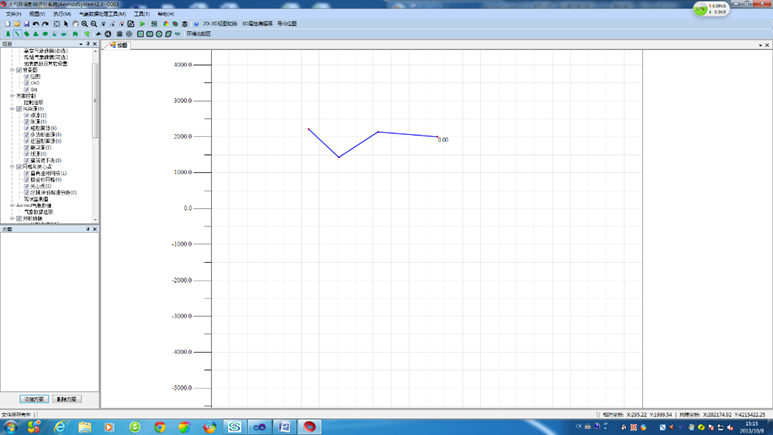Collapse the 网格和关心点 tree node
Screen dimensions: 773x435
click(x=12, y=167)
